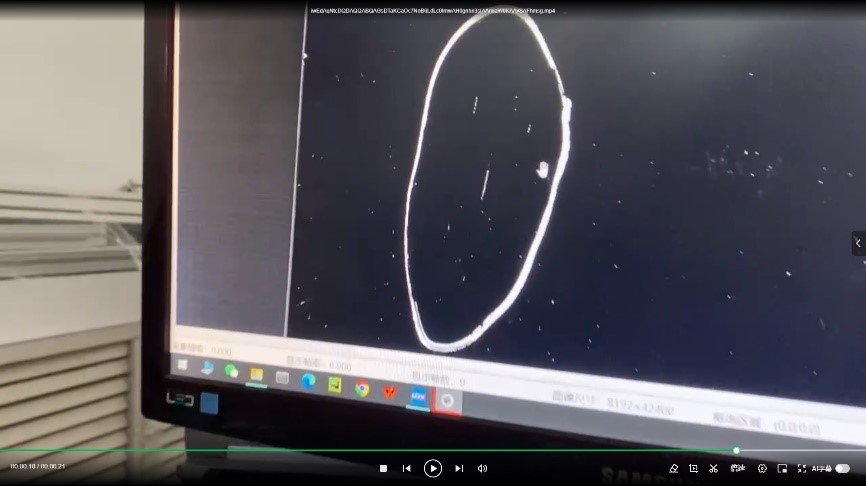This screenshot has height=486, width=866.
Task: Click the elapsed time display
Action: point(23,466)
